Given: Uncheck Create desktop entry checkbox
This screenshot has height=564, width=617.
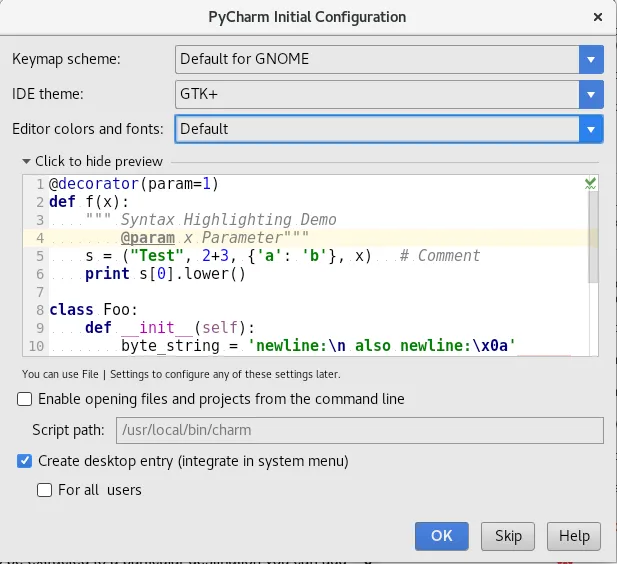Looking at the screenshot, I should (24, 461).
